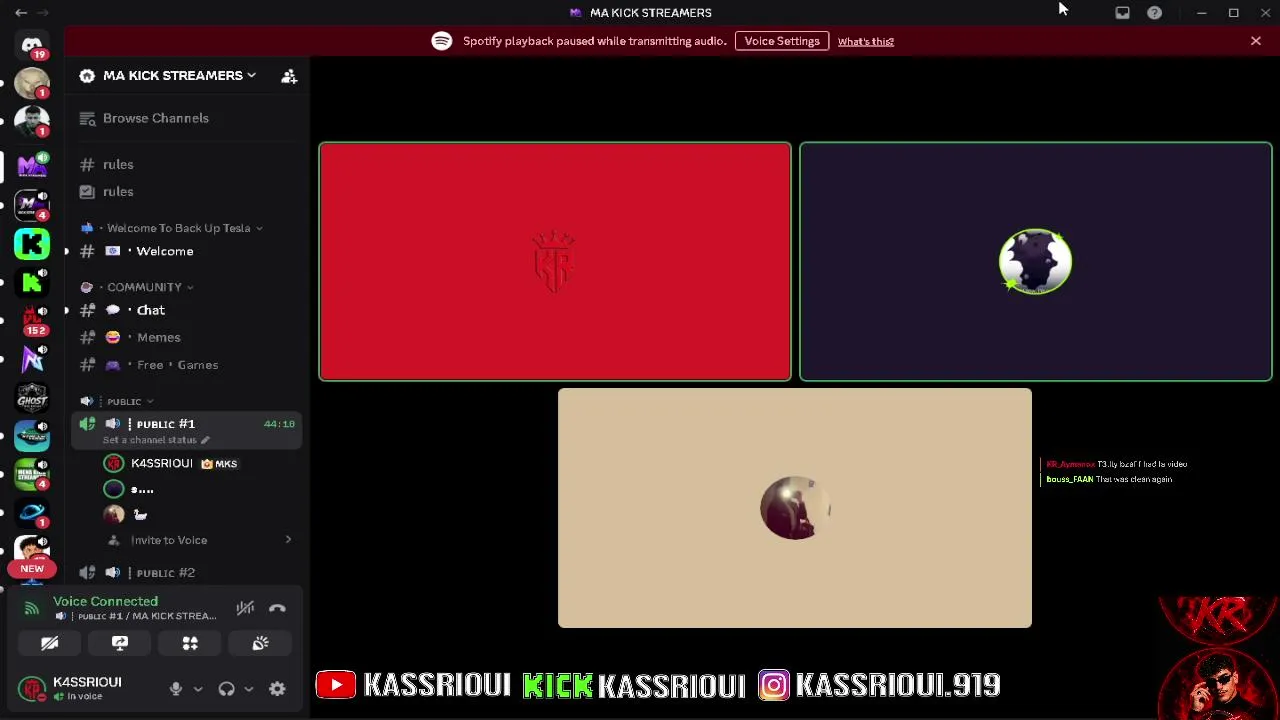Screen dimensions: 1280x720
Task: Start an activity from voice panel
Action: click(x=190, y=643)
